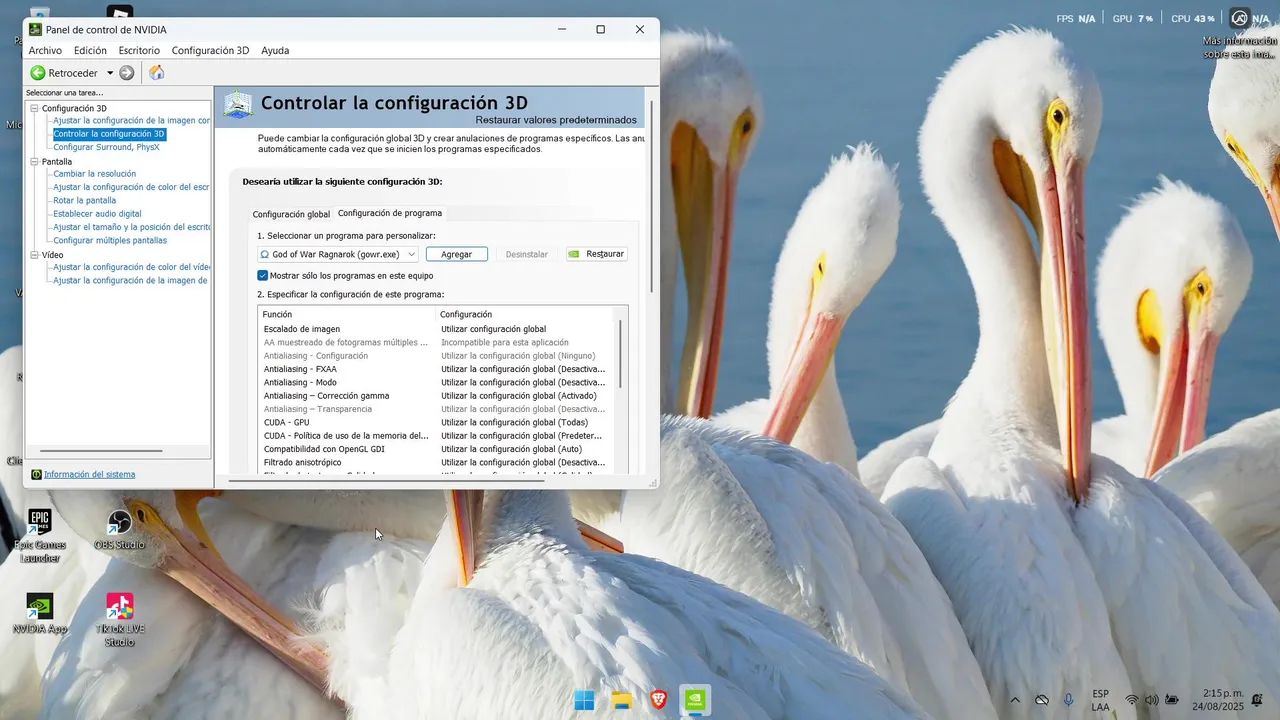Select Ajustar la configuración de la imagen con vista previa
Image resolution: width=1280 pixels, height=720 pixels.
[x=131, y=121]
